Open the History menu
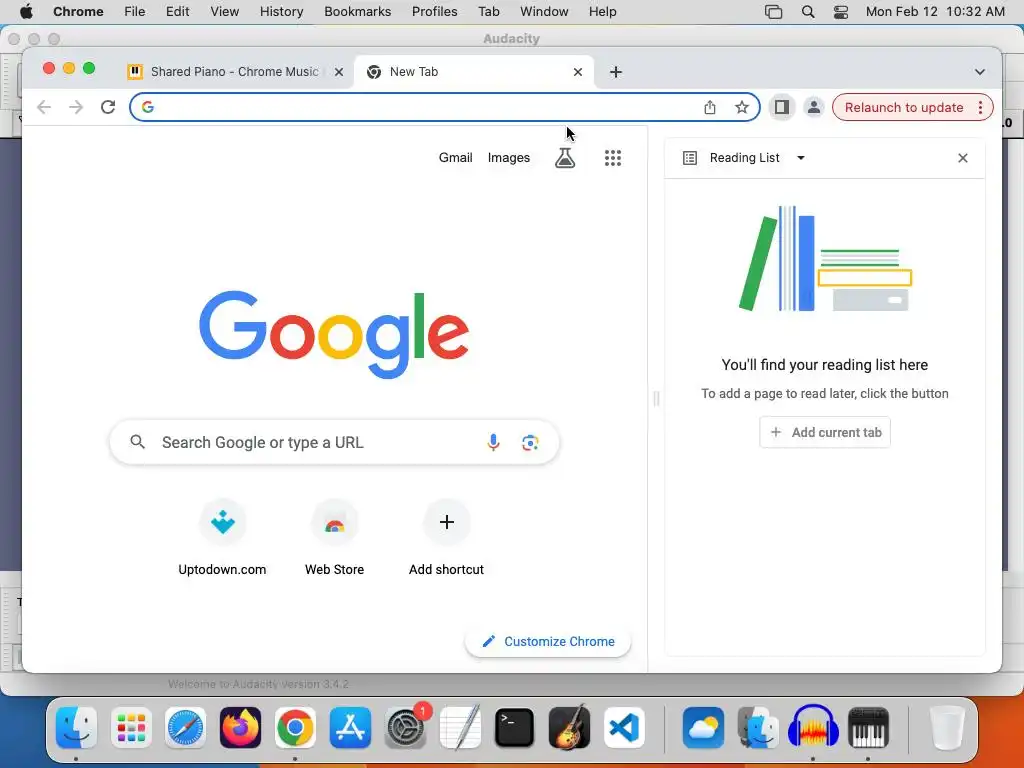The width and height of the screenshot is (1024, 768). (281, 12)
